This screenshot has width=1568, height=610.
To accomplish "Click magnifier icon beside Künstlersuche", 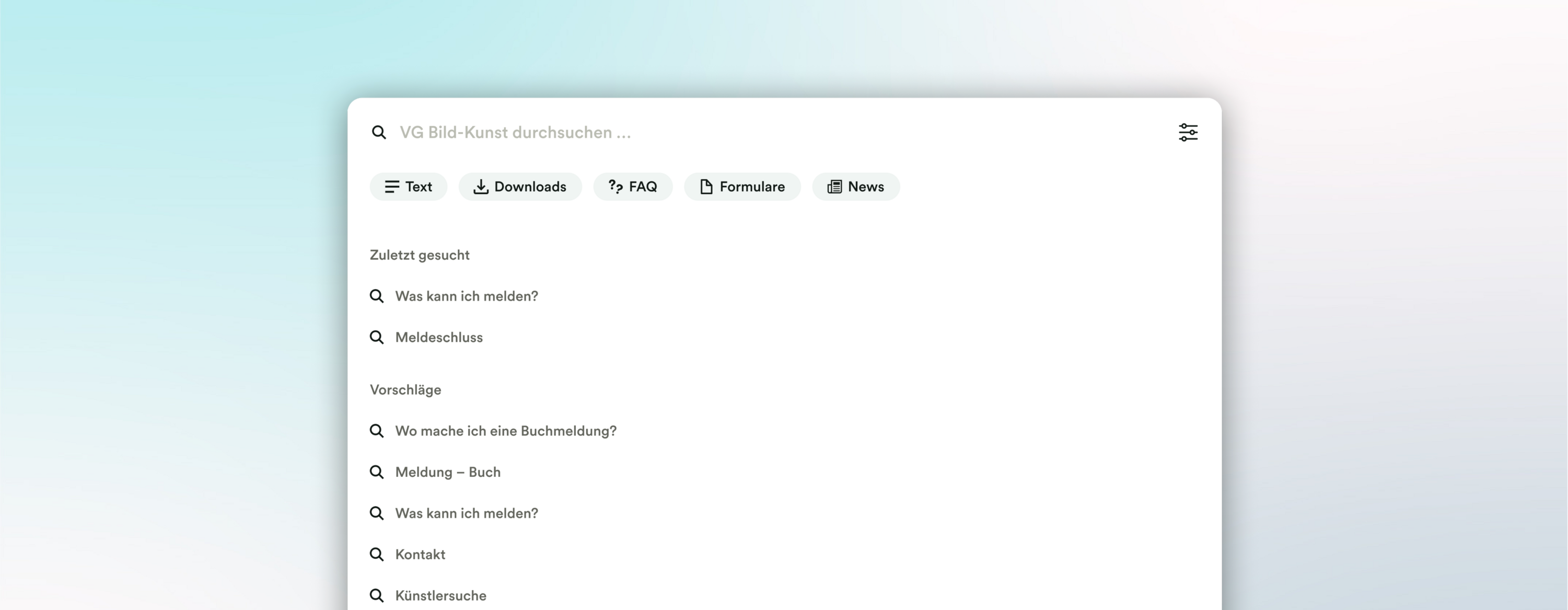I will click(377, 595).
